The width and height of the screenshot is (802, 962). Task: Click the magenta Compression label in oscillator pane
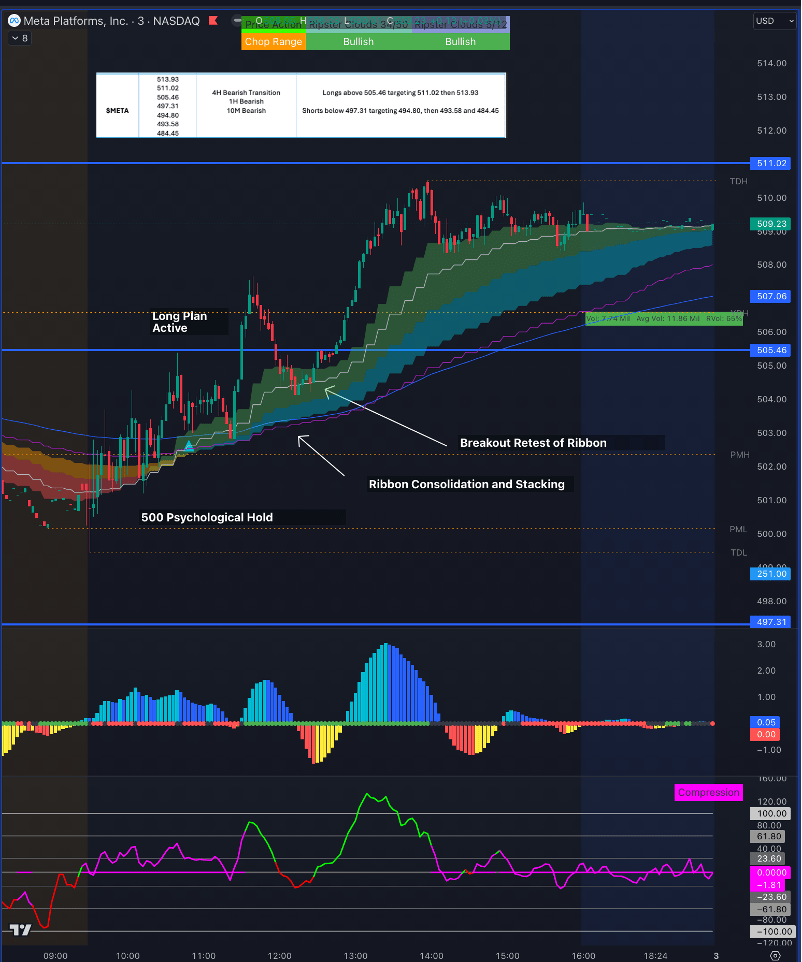pos(708,793)
